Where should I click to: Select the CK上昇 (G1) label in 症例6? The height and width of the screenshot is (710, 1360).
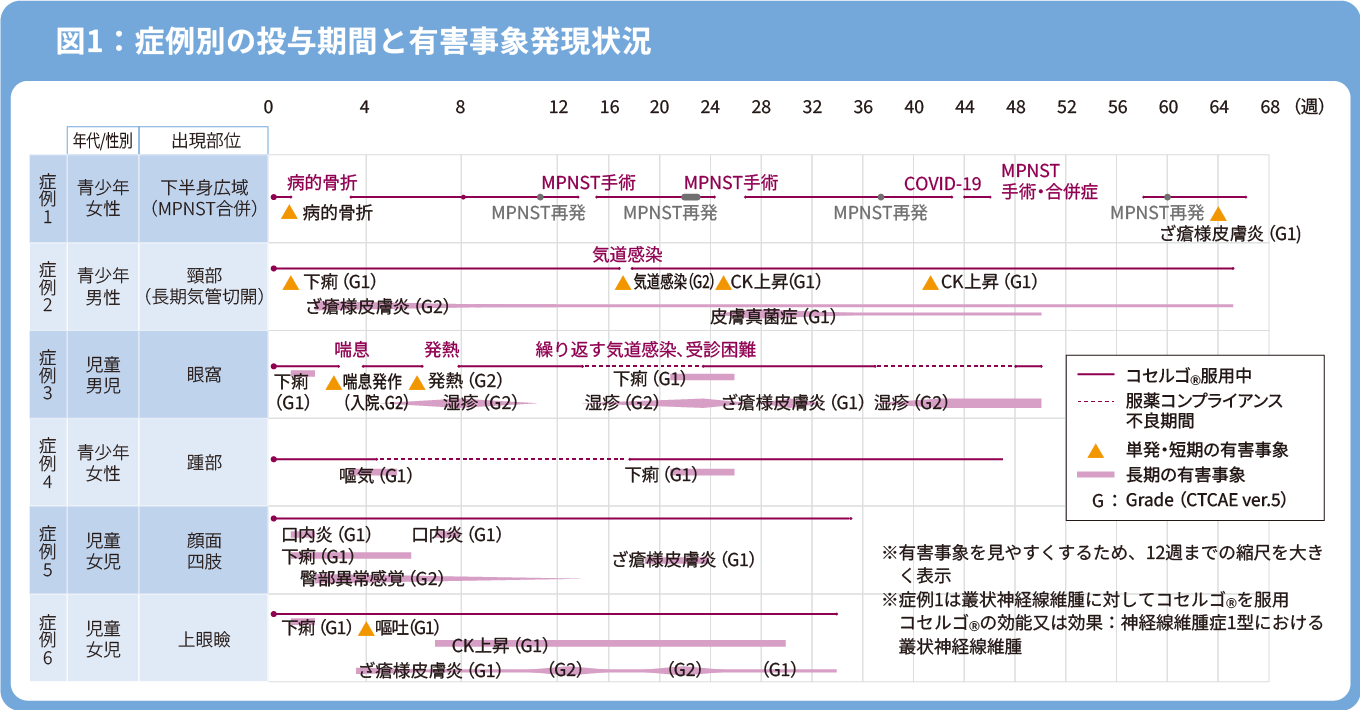point(499,645)
